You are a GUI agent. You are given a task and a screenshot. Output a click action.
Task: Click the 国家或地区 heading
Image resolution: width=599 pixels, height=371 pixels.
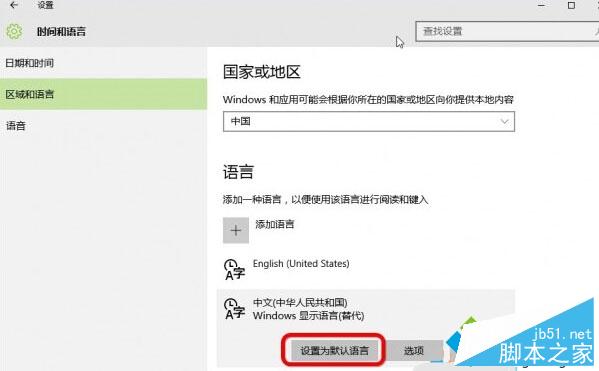point(262,72)
